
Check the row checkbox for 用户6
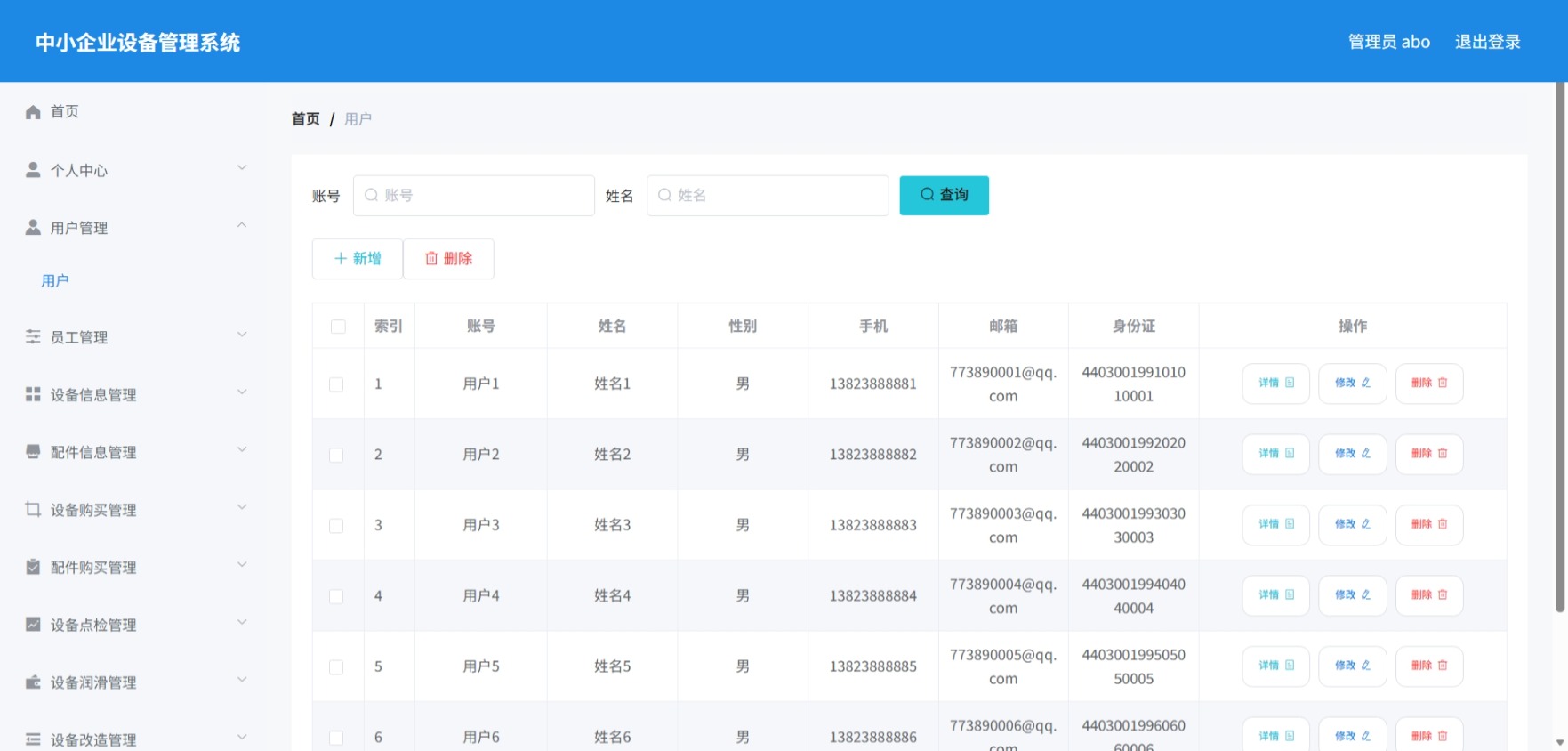click(336, 738)
